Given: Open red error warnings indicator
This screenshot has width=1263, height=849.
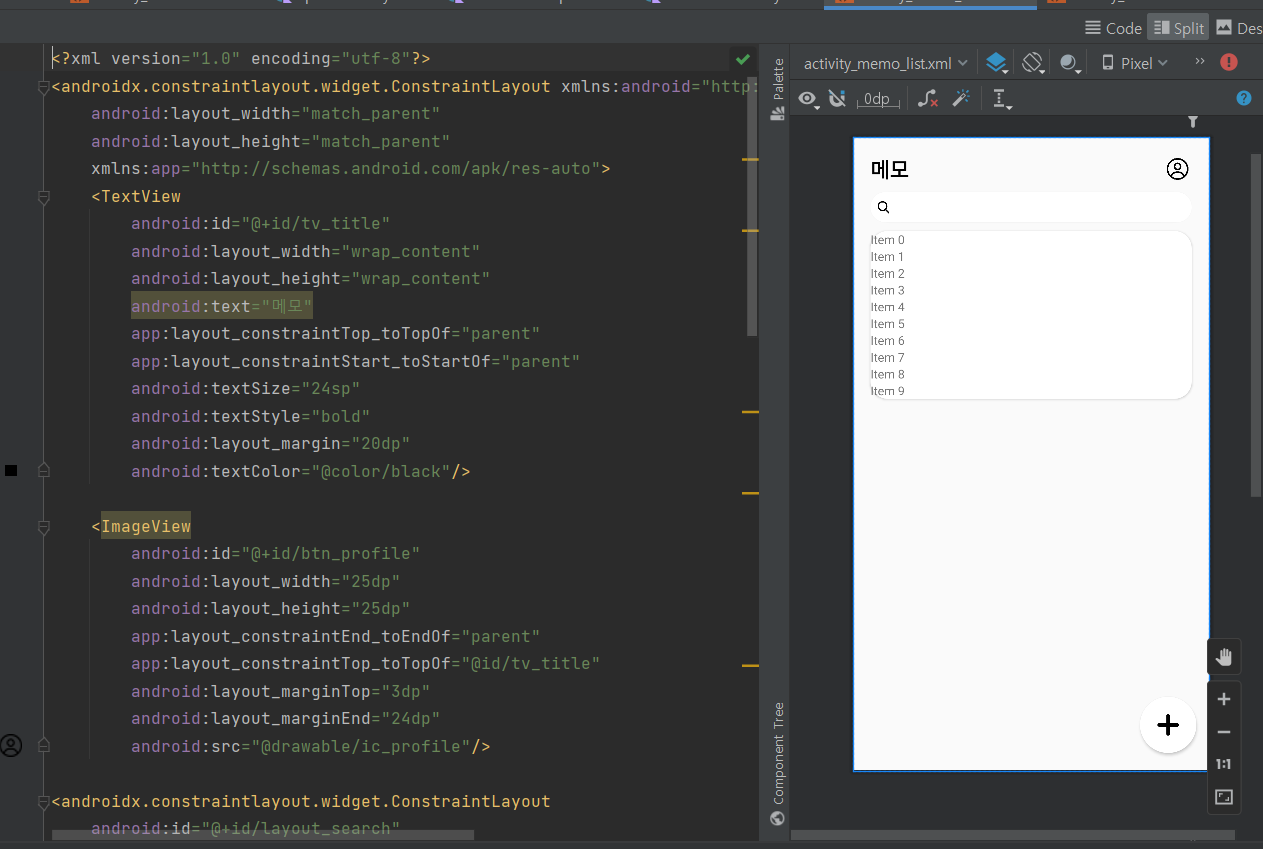Looking at the screenshot, I should click(x=1229, y=62).
